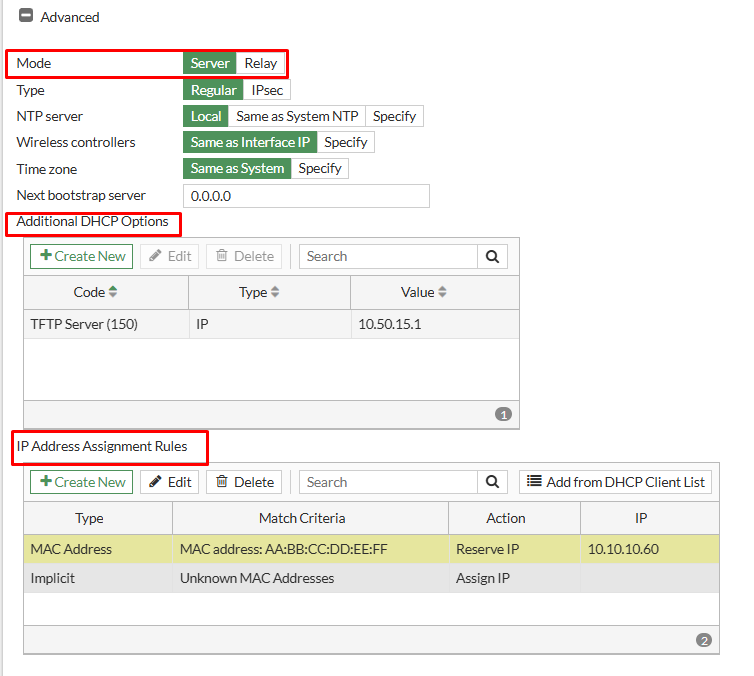The image size is (754, 676).
Task: Select the MAC Address rule row
Action: (371, 549)
